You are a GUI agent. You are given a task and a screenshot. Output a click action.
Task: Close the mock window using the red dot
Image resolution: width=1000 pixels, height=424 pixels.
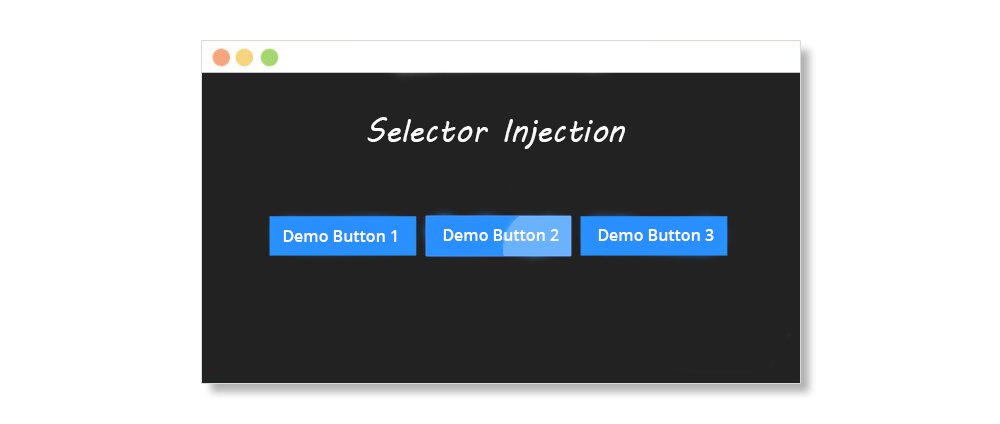[x=221, y=57]
